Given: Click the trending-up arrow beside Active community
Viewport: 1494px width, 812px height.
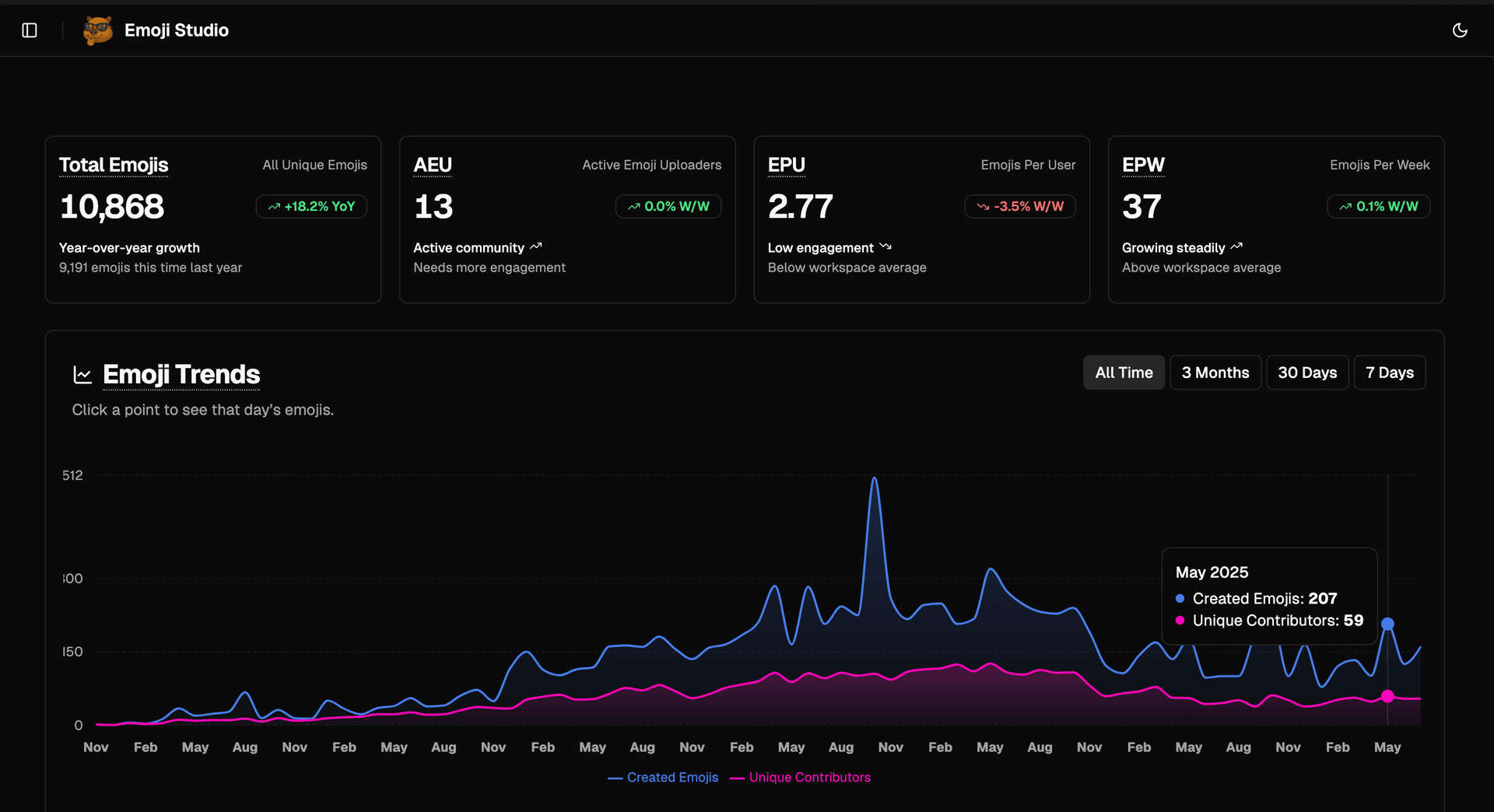Looking at the screenshot, I should [536, 247].
